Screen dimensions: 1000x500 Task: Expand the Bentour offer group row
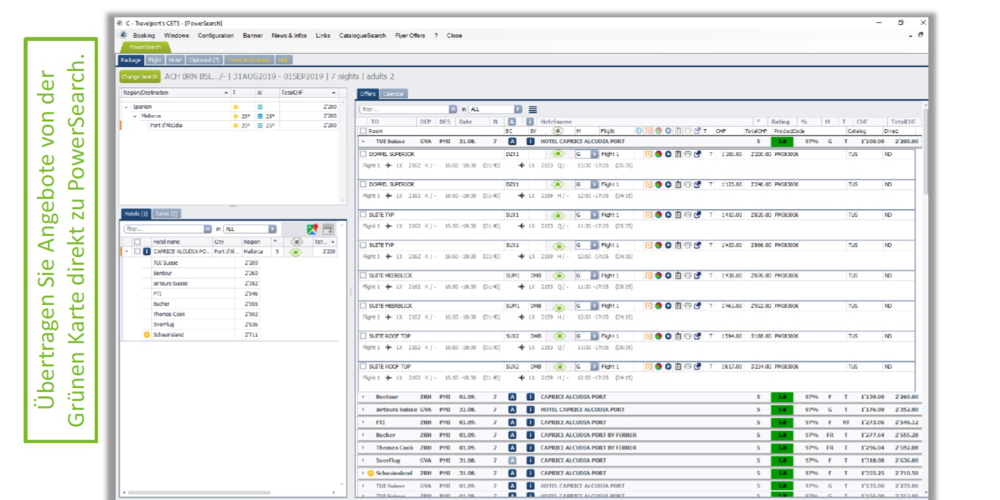362,397
